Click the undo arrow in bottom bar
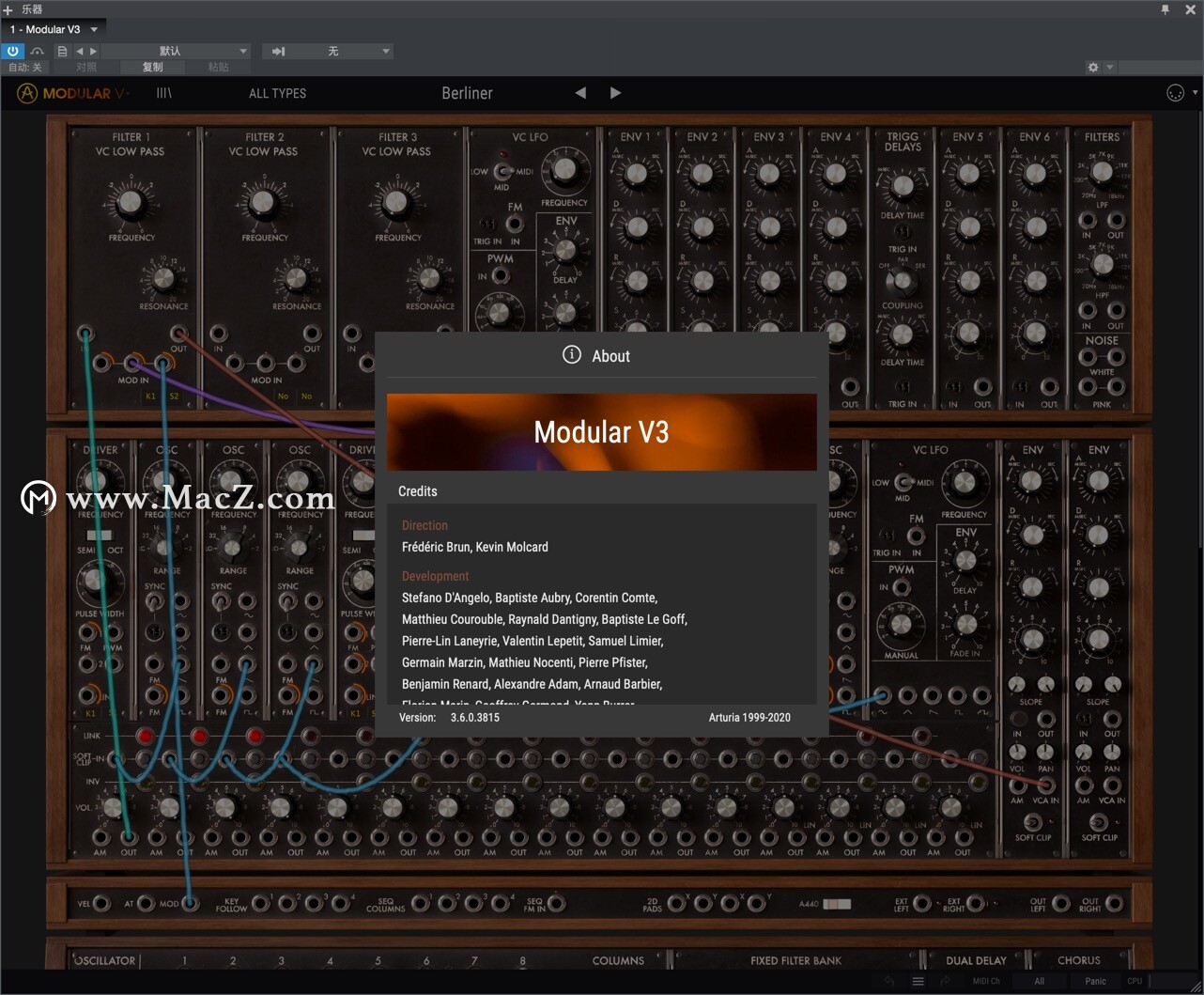This screenshot has height=995, width=1204. pos(890,981)
